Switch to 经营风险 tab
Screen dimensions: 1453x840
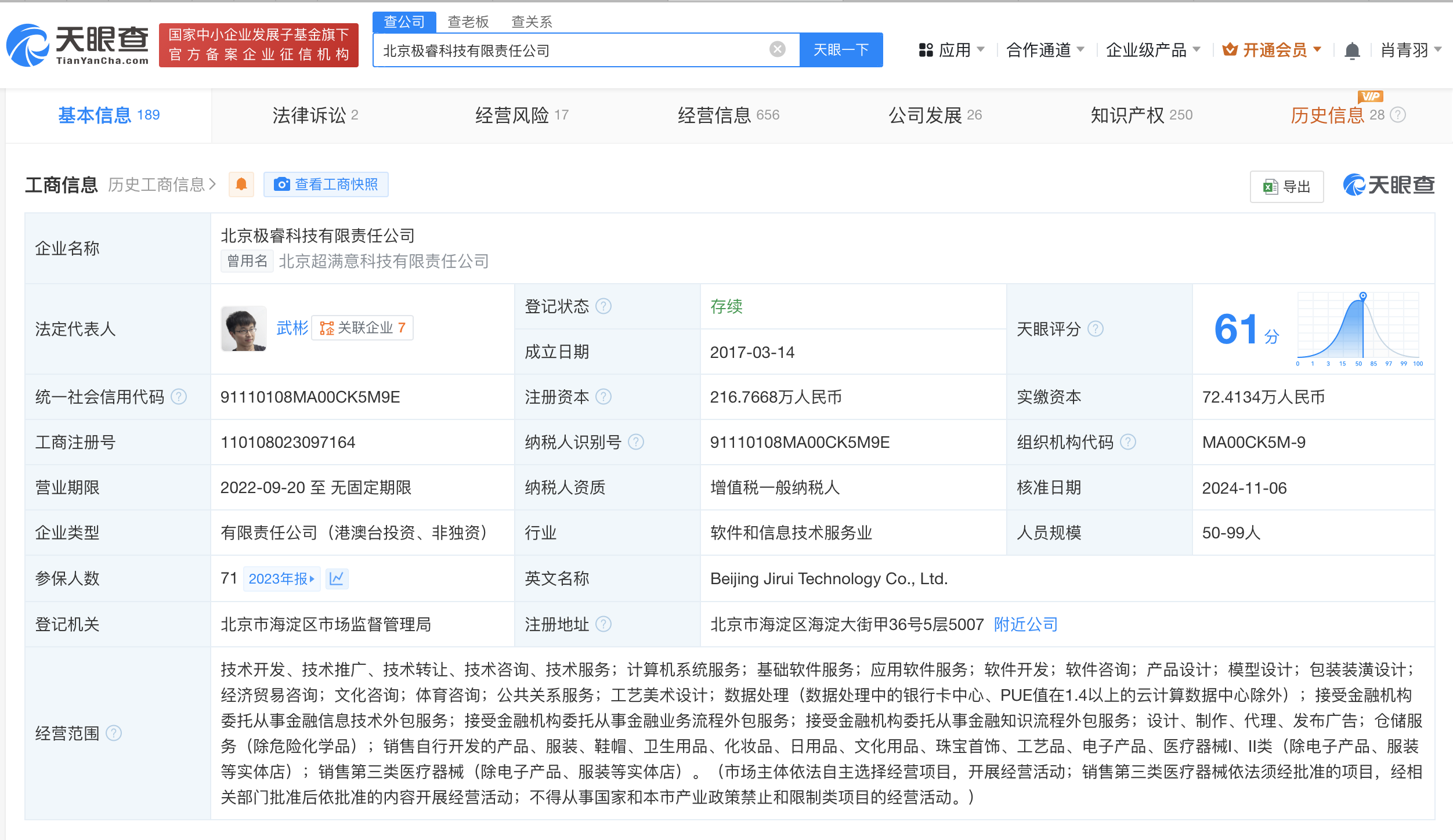tap(522, 115)
